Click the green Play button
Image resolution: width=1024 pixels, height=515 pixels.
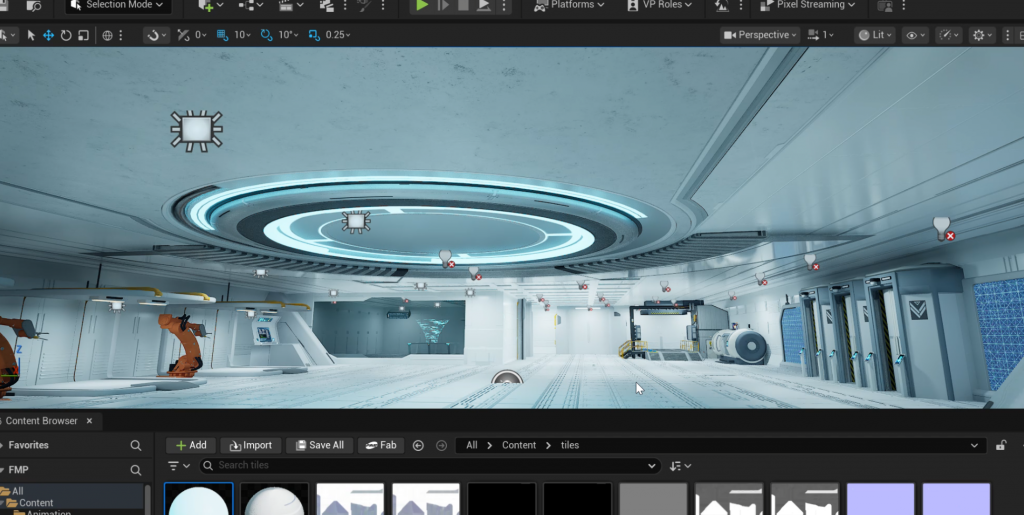pos(422,5)
